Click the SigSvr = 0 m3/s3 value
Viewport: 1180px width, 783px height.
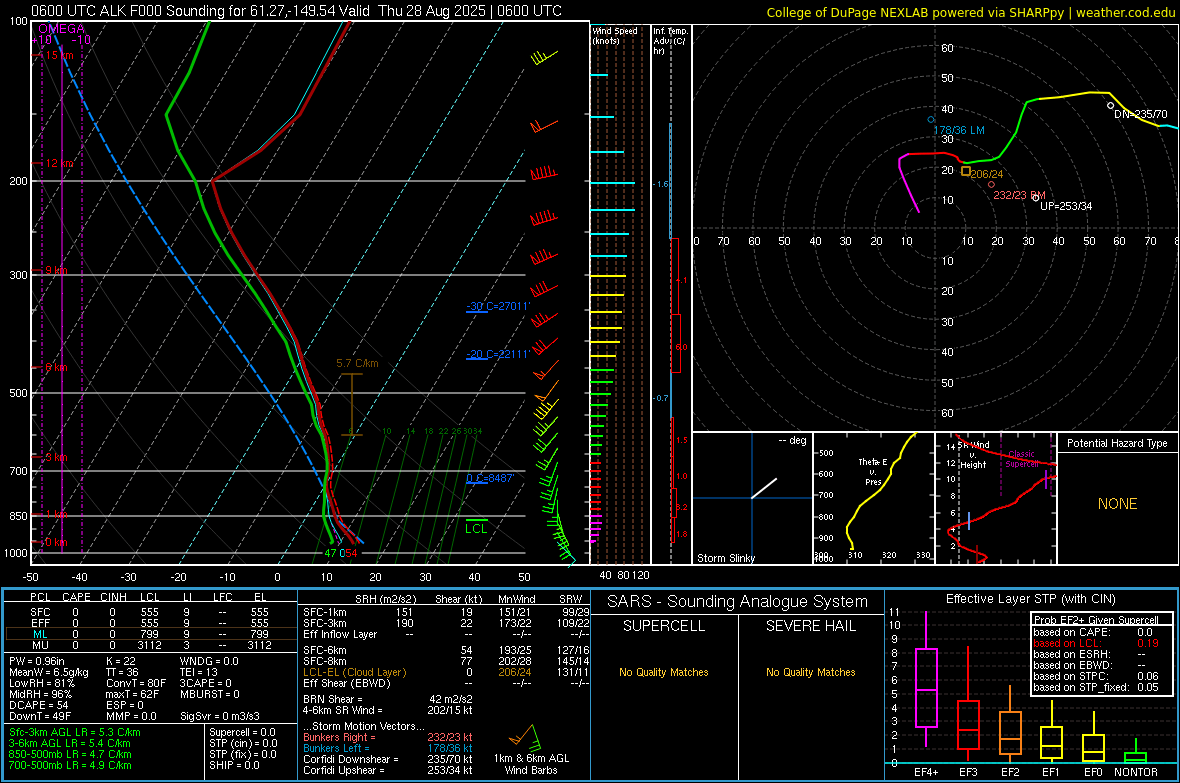[219, 716]
